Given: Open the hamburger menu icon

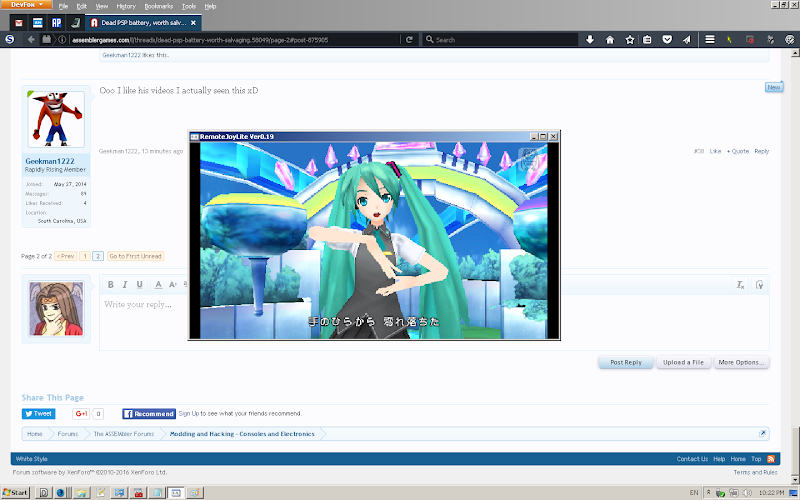Looking at the screenshot, I should pyautogui.click(x=710, y=39).
